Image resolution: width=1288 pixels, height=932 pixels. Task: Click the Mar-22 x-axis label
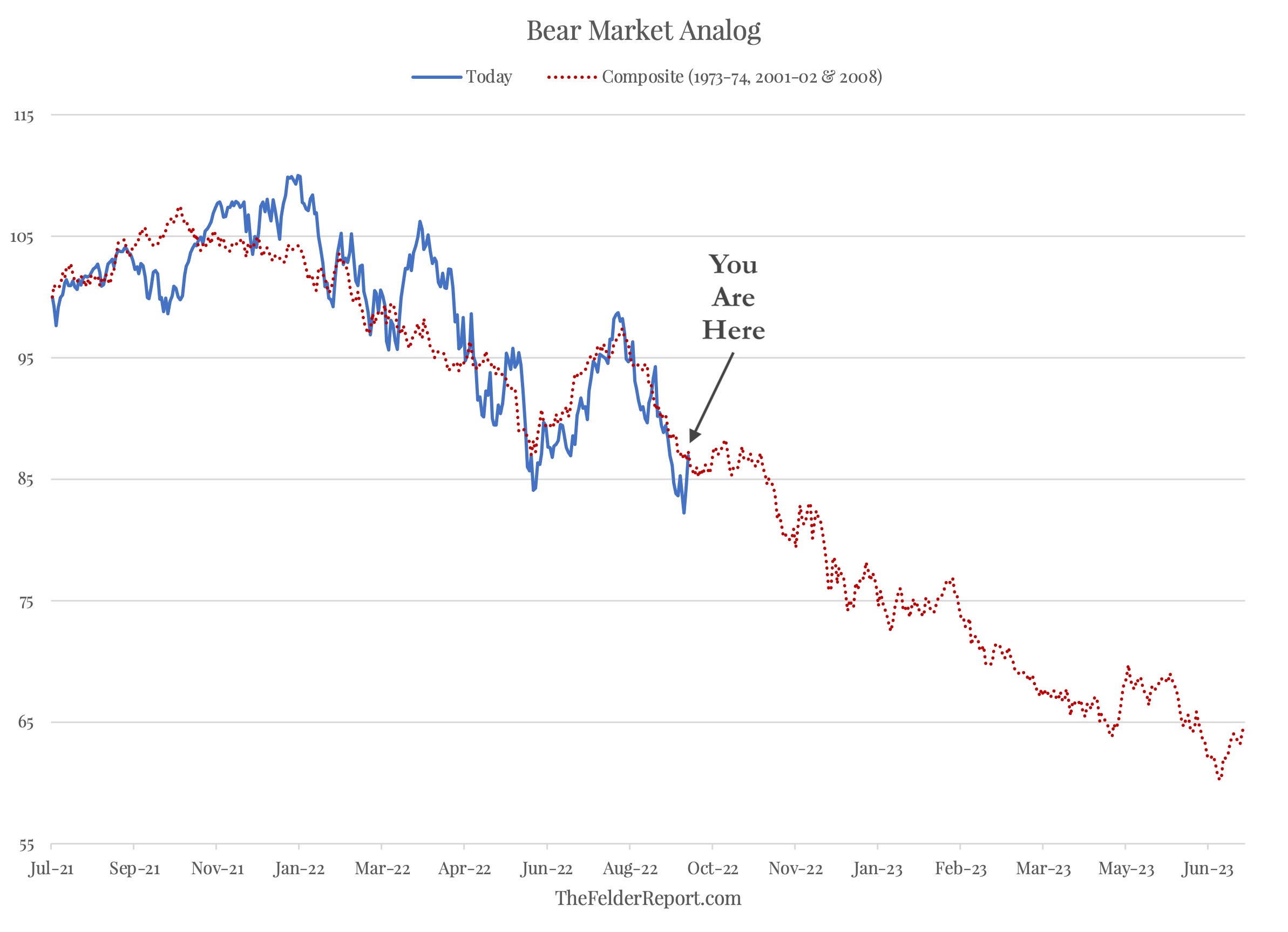[382, 868]
